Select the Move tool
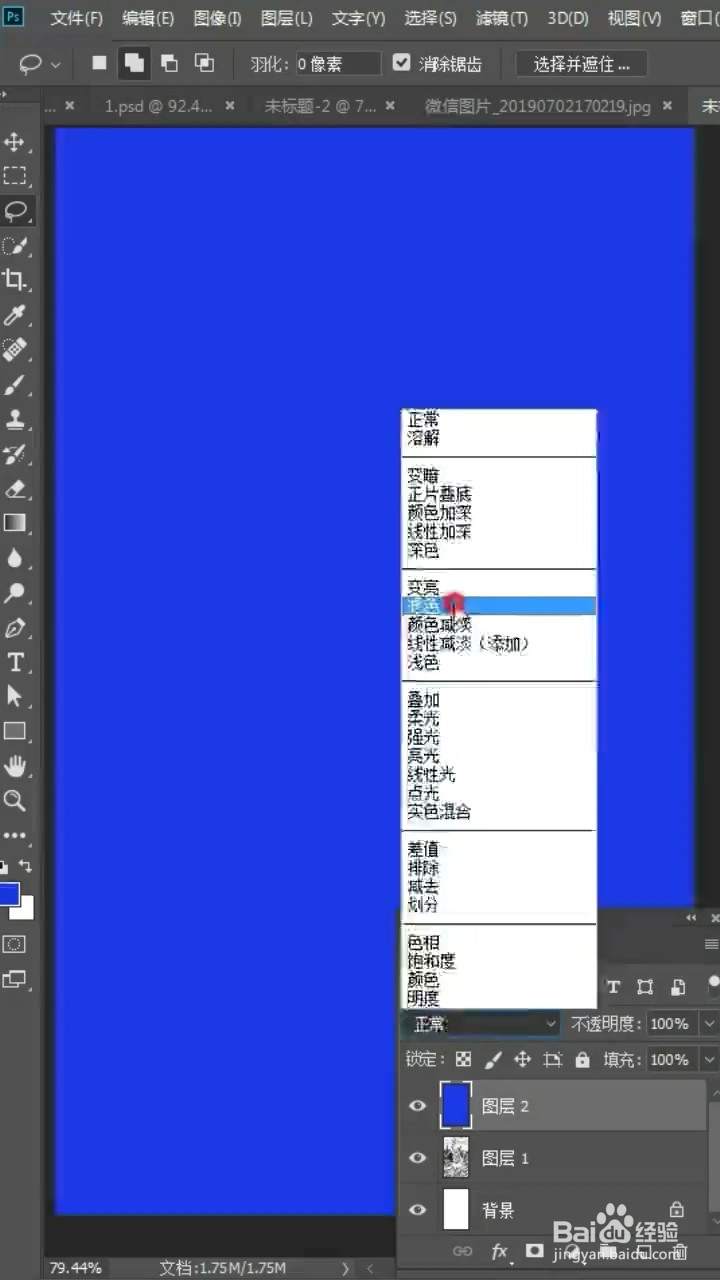 coord(15,141)
